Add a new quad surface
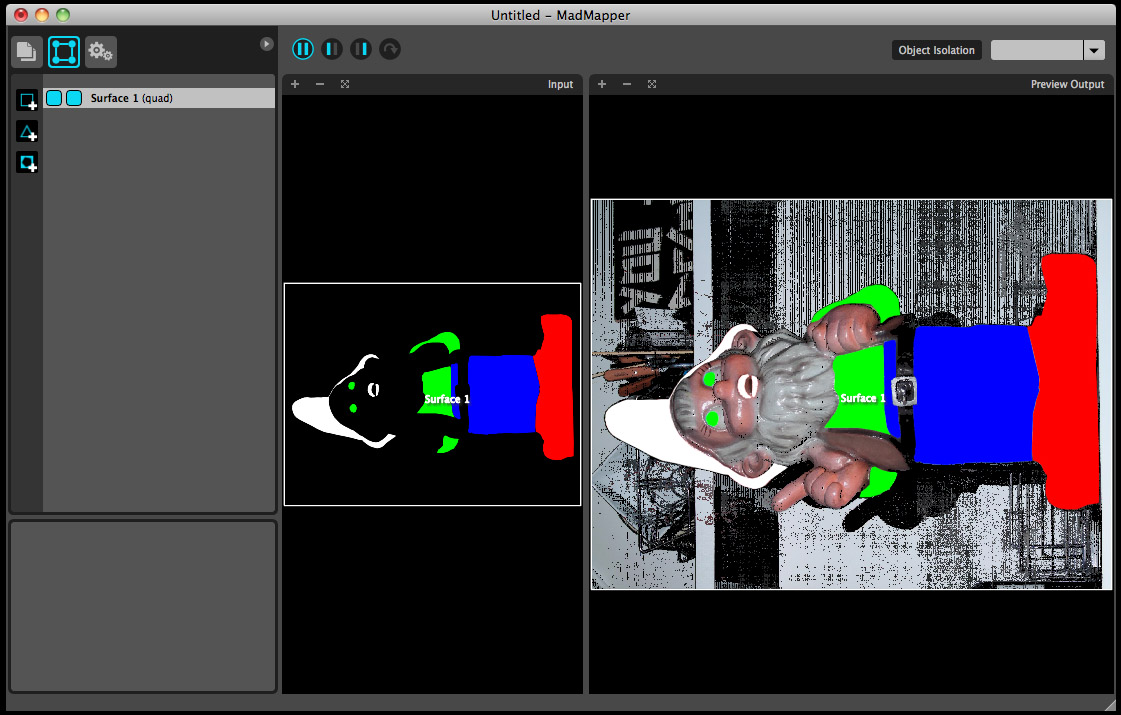 coord(27,101)
